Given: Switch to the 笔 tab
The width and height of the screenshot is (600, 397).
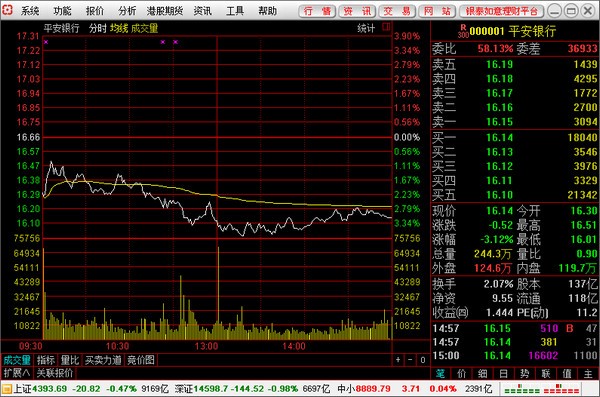Looking at the screenshot, I should coord(441,373).
